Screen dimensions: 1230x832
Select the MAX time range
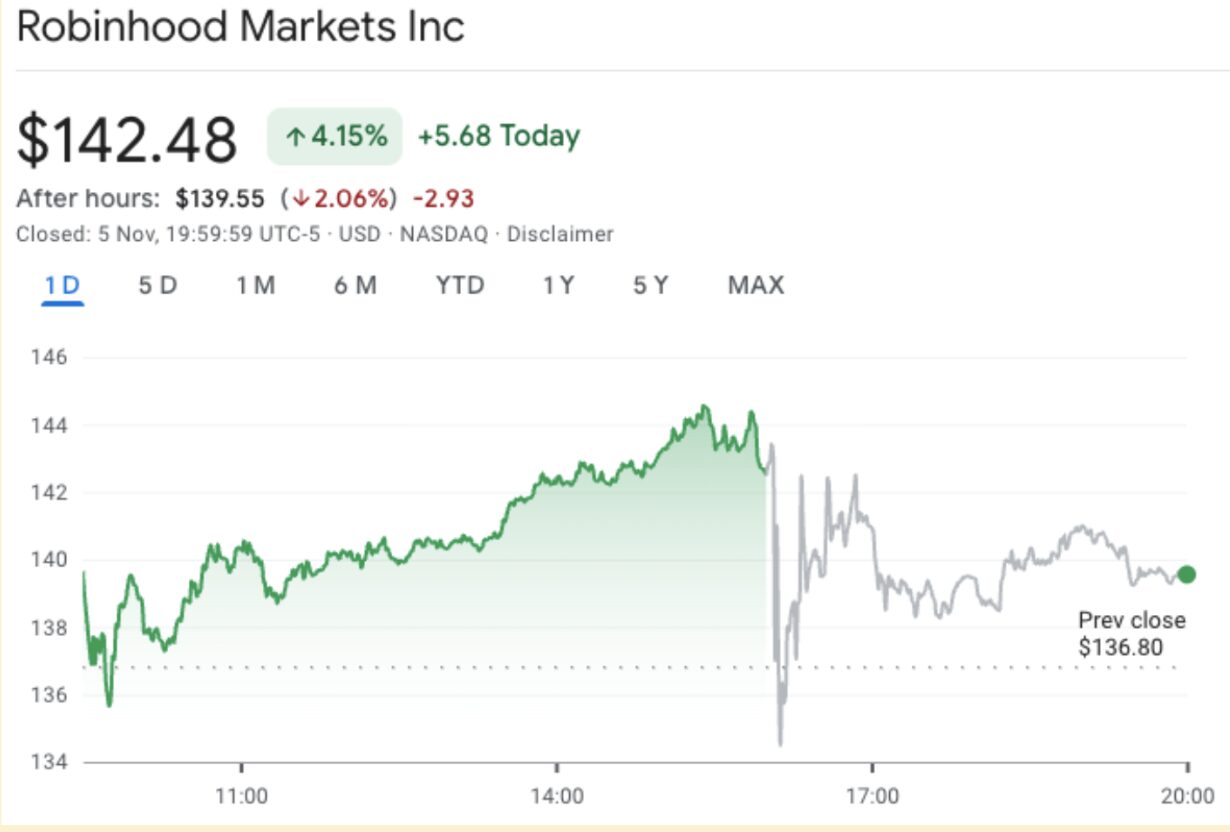tap(756, 285)
